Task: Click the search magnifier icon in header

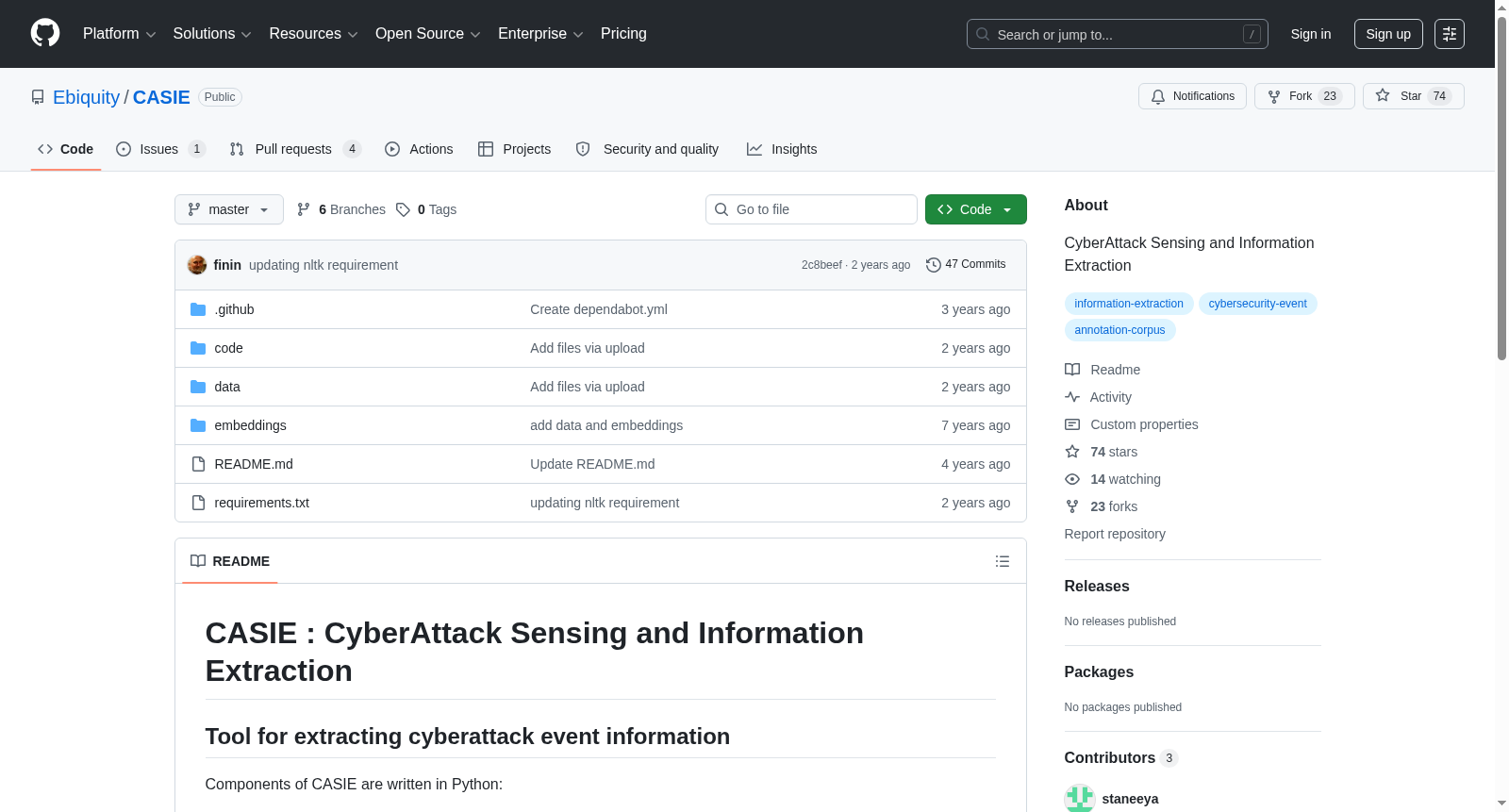Action: 983,34
